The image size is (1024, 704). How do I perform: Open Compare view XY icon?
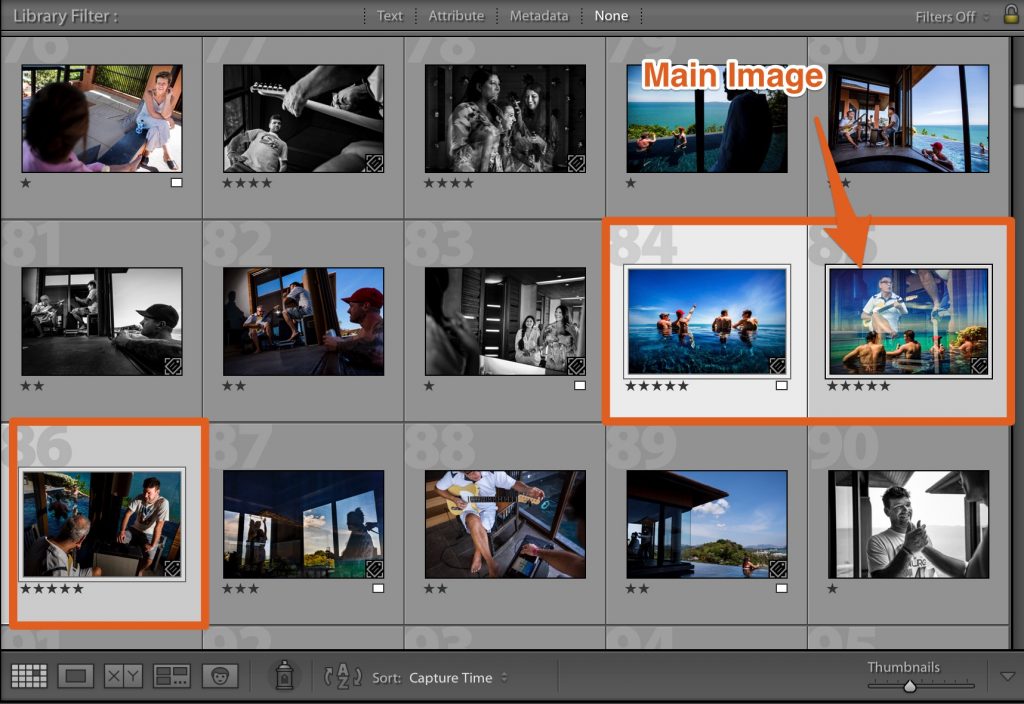tap(123, 676)
